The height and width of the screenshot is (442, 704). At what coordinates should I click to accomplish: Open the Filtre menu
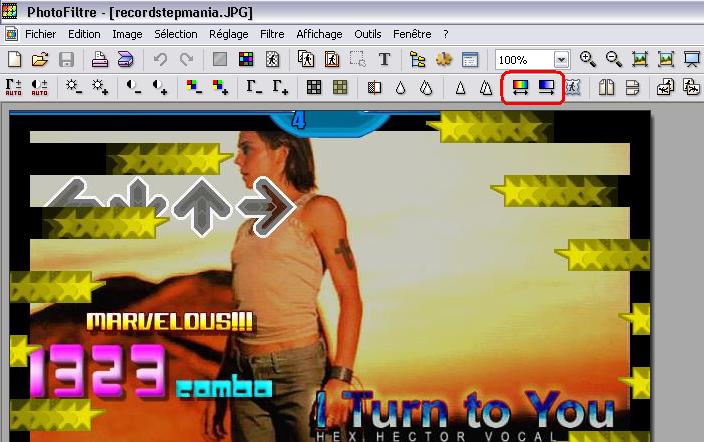point(272,34)
